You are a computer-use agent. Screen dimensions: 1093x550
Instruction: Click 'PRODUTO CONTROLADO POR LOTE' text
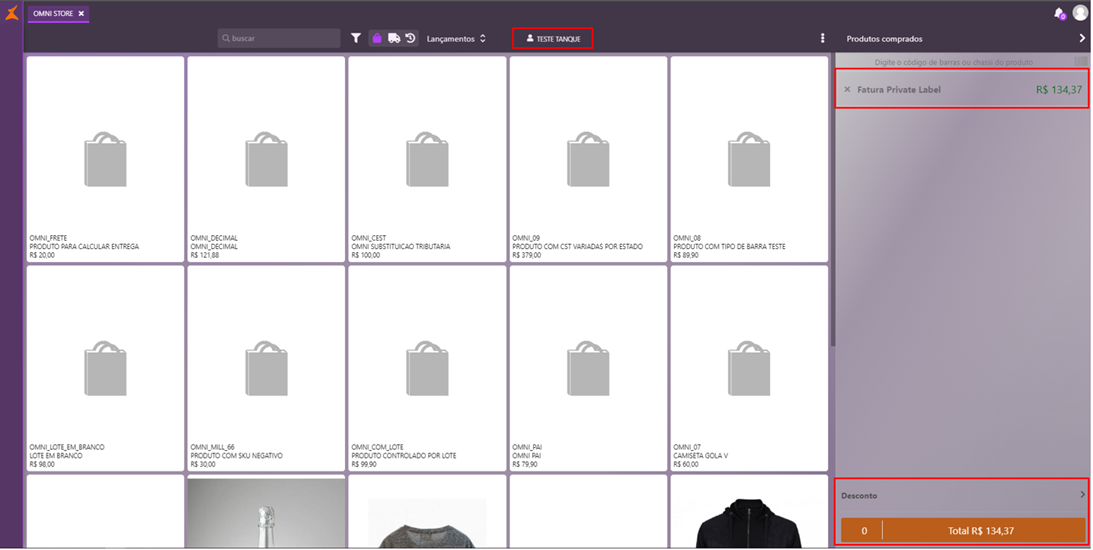404,456
